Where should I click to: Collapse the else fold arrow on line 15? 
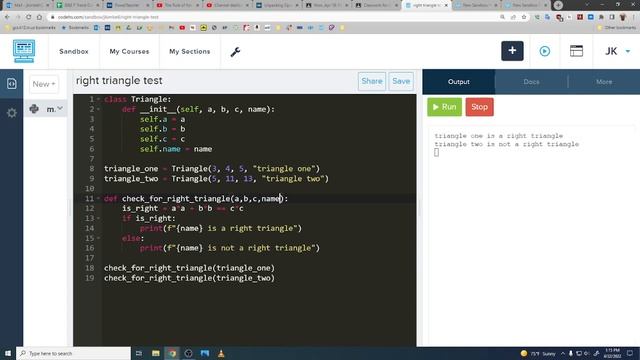[98, 238]
